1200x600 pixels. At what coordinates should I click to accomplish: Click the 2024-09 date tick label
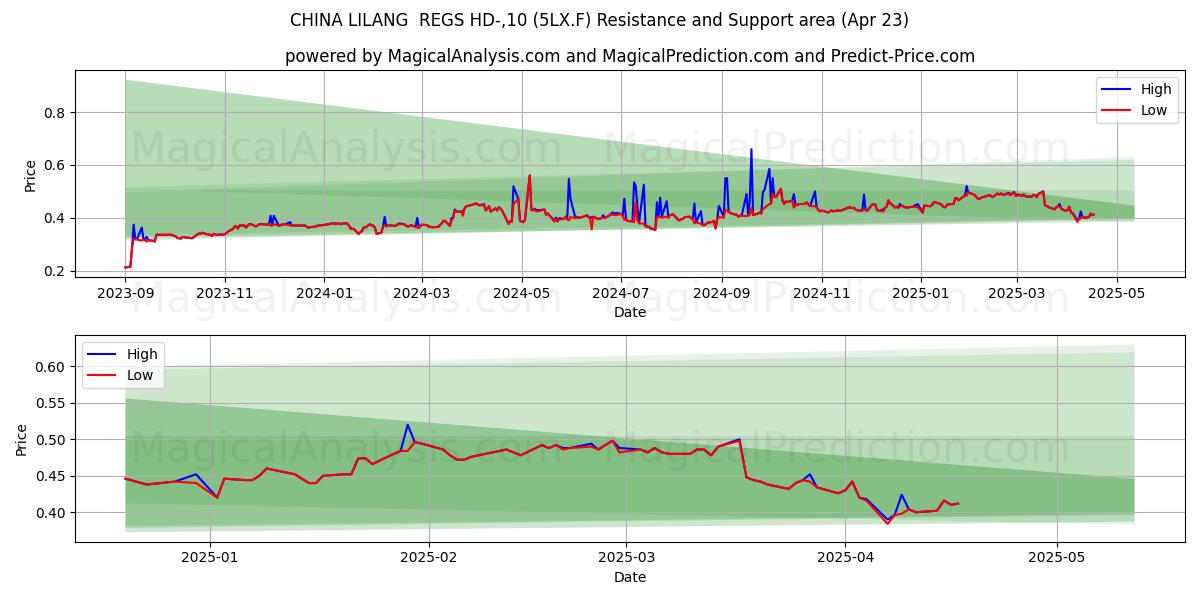pyautogui.click(x=722, y=294)
